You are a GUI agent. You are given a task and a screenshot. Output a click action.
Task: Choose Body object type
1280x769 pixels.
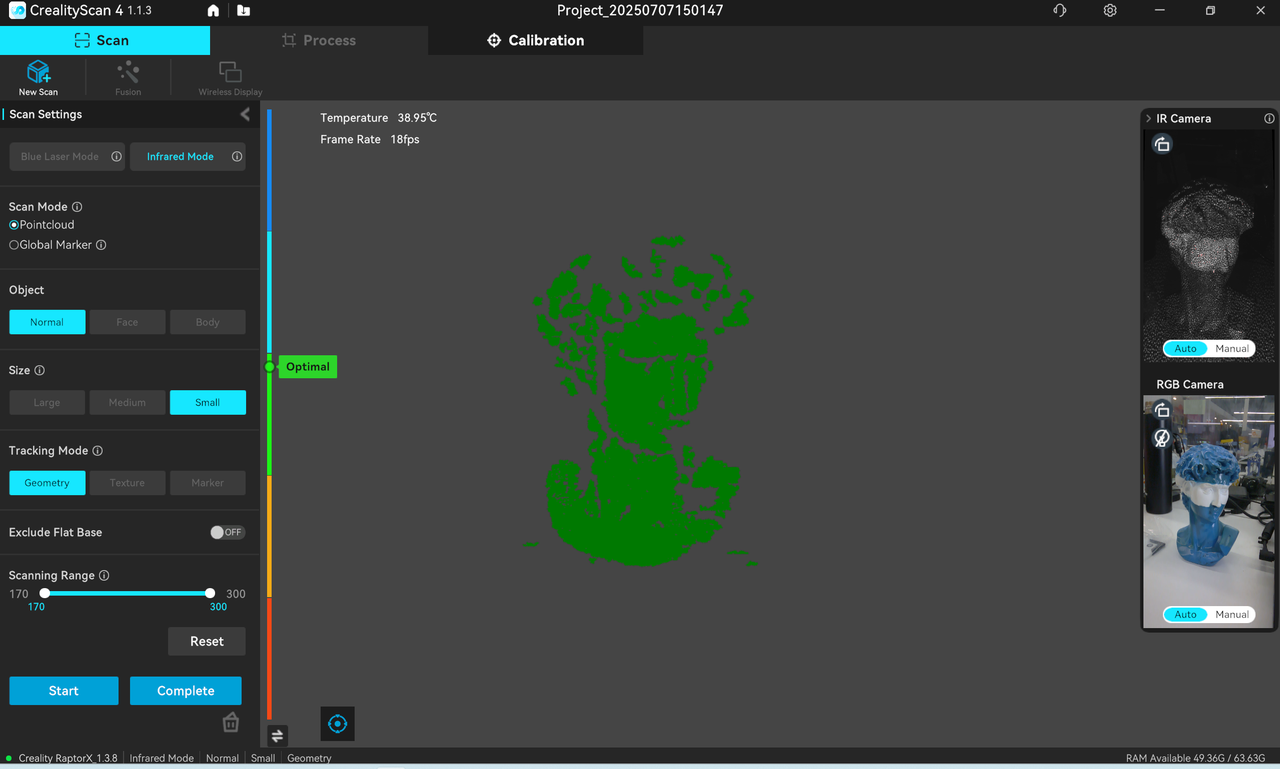coord(208,322)
